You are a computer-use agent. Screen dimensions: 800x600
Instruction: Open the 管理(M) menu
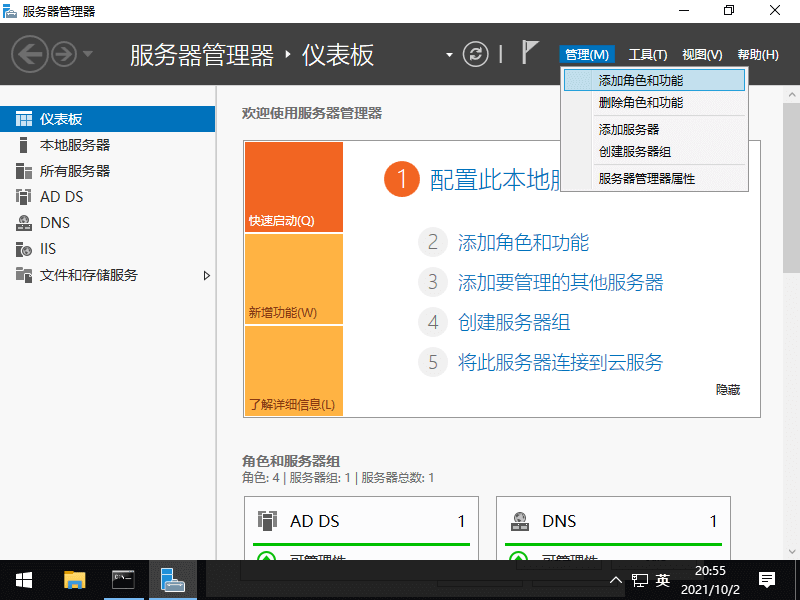click(x=587, y=54)
